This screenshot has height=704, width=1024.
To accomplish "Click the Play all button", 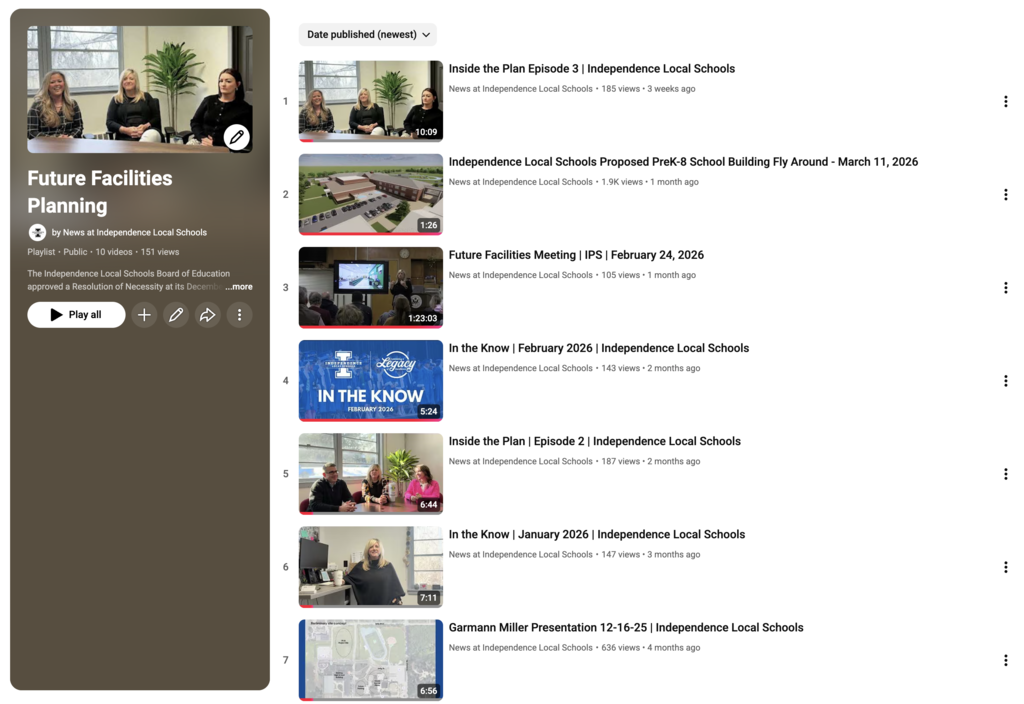I will tap(76, 315).
